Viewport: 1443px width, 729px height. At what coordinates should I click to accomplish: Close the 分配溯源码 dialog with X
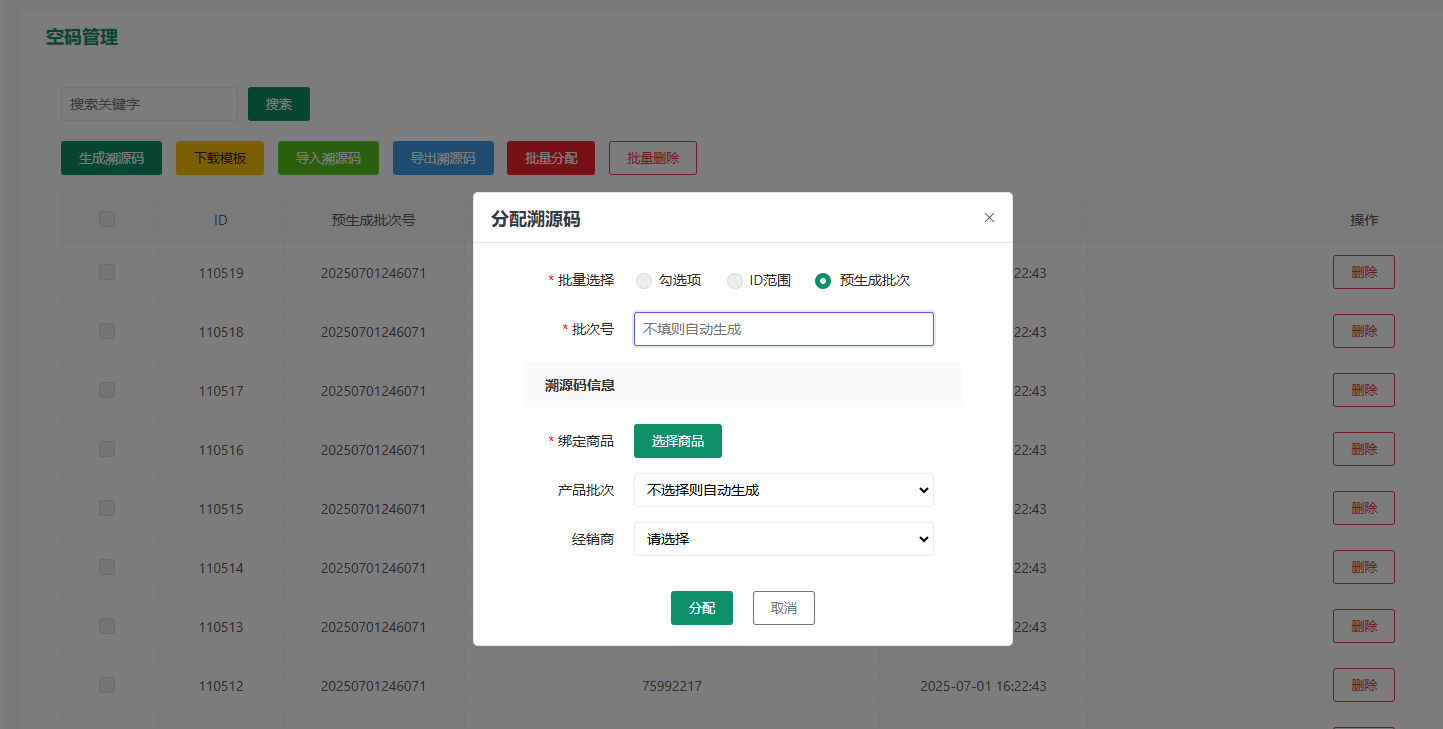989,218
